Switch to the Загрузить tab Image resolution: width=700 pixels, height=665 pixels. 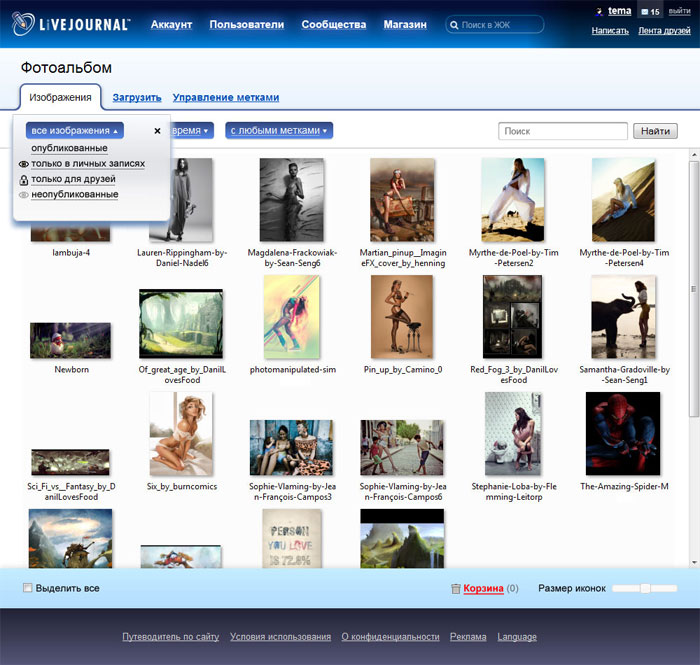(x=137, y=97)
